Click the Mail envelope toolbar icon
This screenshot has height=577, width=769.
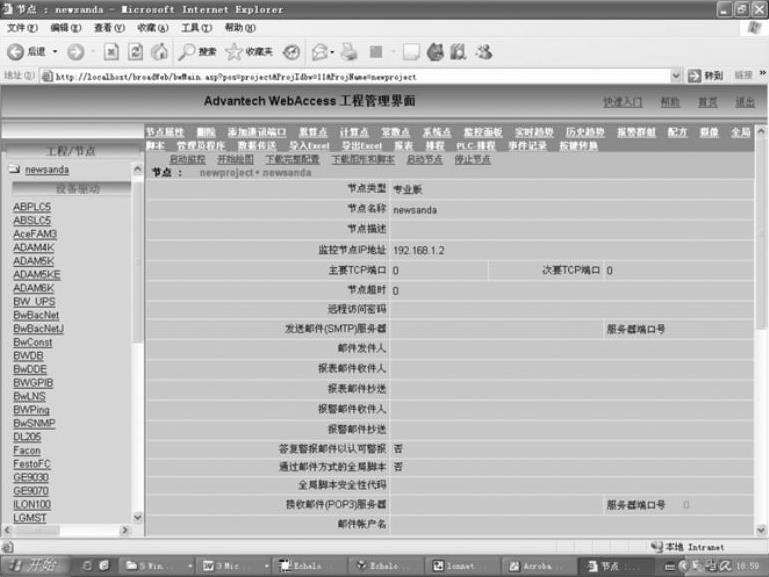320,52
